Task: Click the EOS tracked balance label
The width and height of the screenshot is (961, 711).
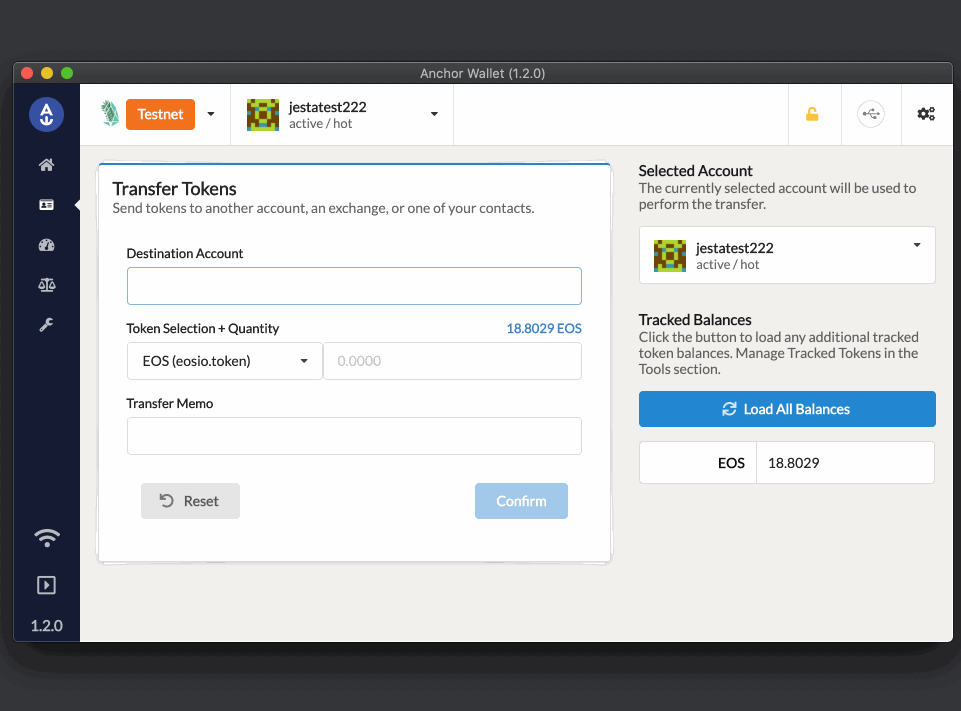Action: point(731,463)
